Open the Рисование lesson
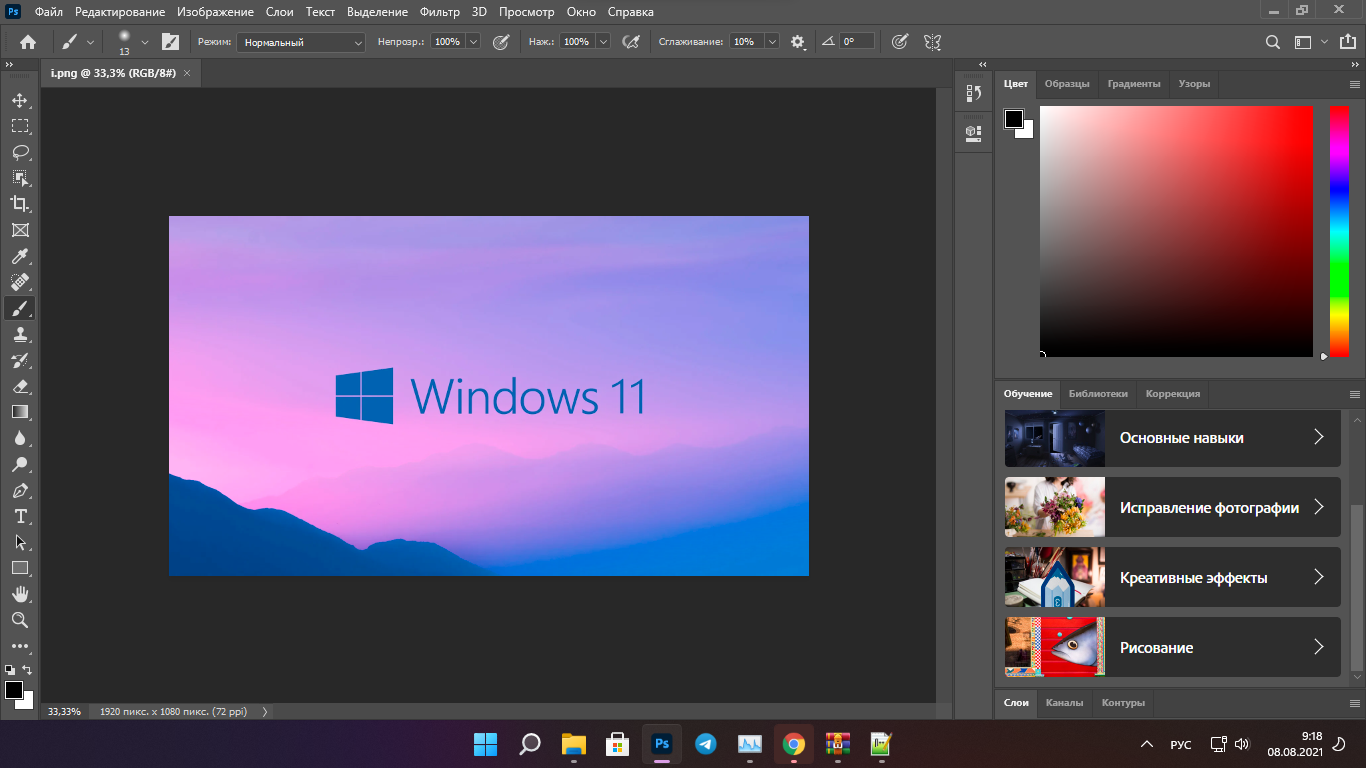1366x768 pixels. [1172, 648]
